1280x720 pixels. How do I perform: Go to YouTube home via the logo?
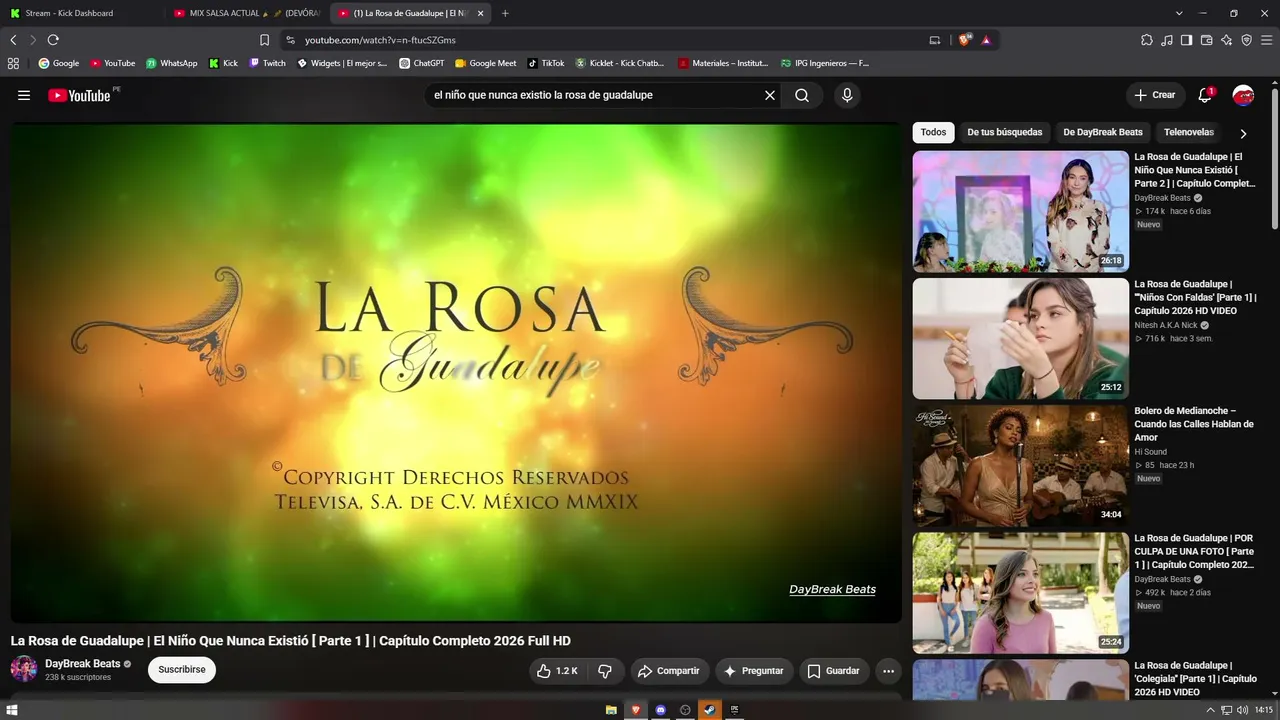coord(79,95)
